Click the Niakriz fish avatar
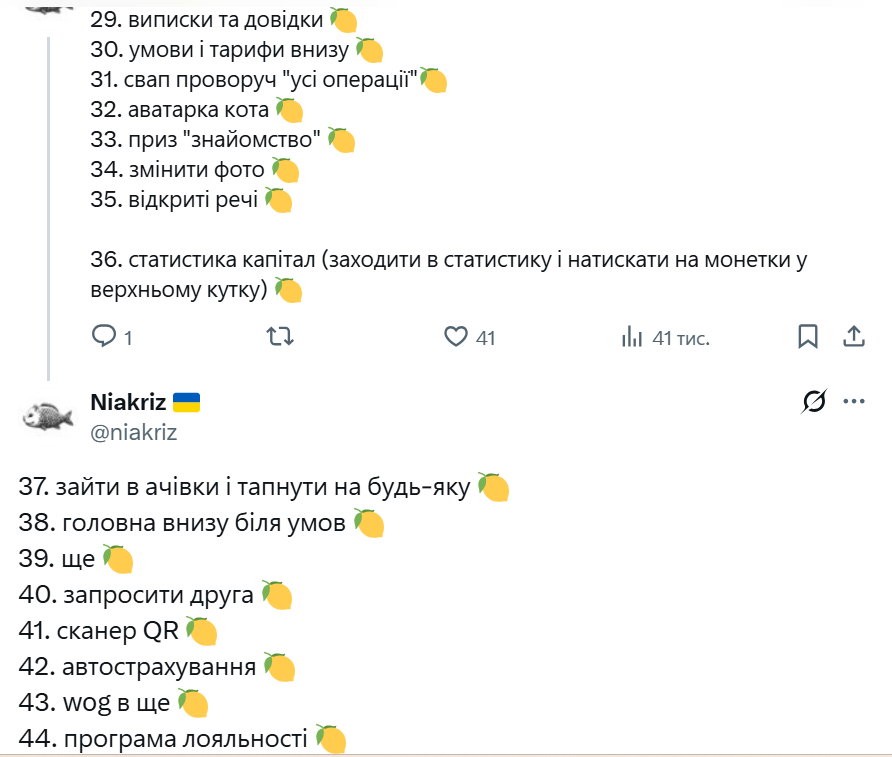 coord(48,416)
